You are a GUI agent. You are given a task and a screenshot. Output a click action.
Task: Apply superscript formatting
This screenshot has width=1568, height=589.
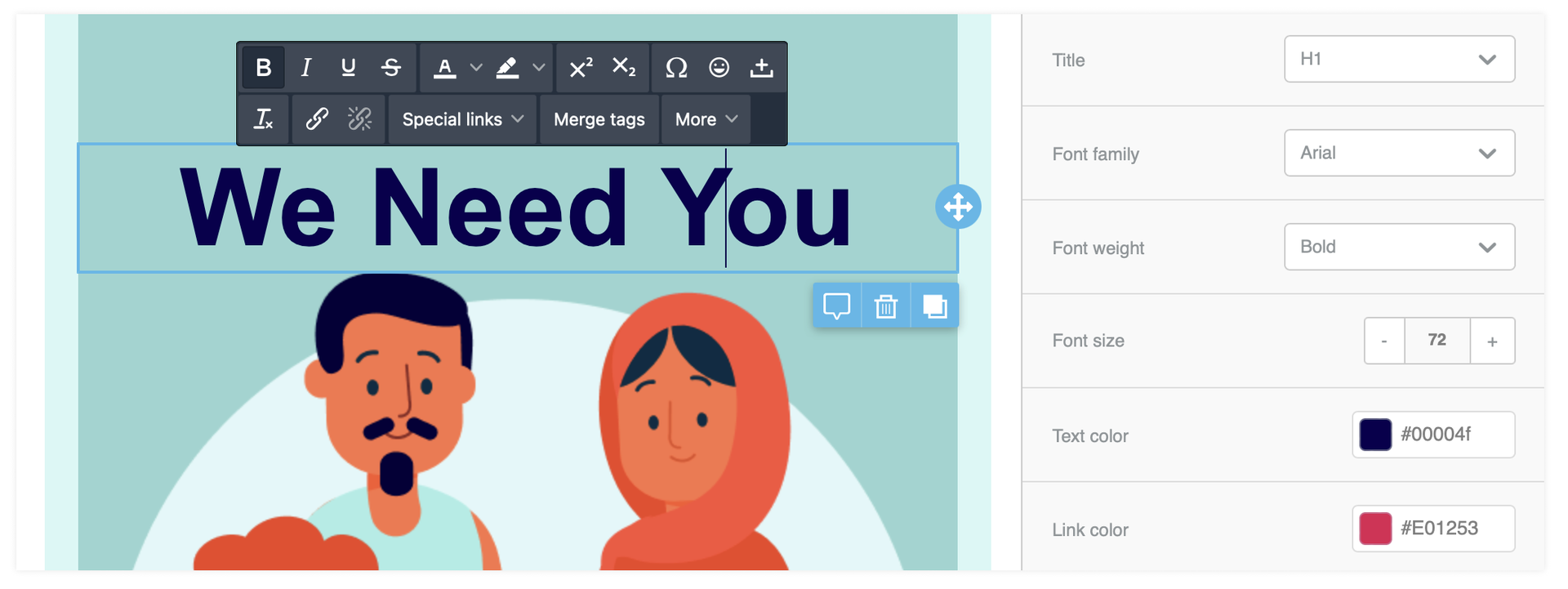[581, 68]
